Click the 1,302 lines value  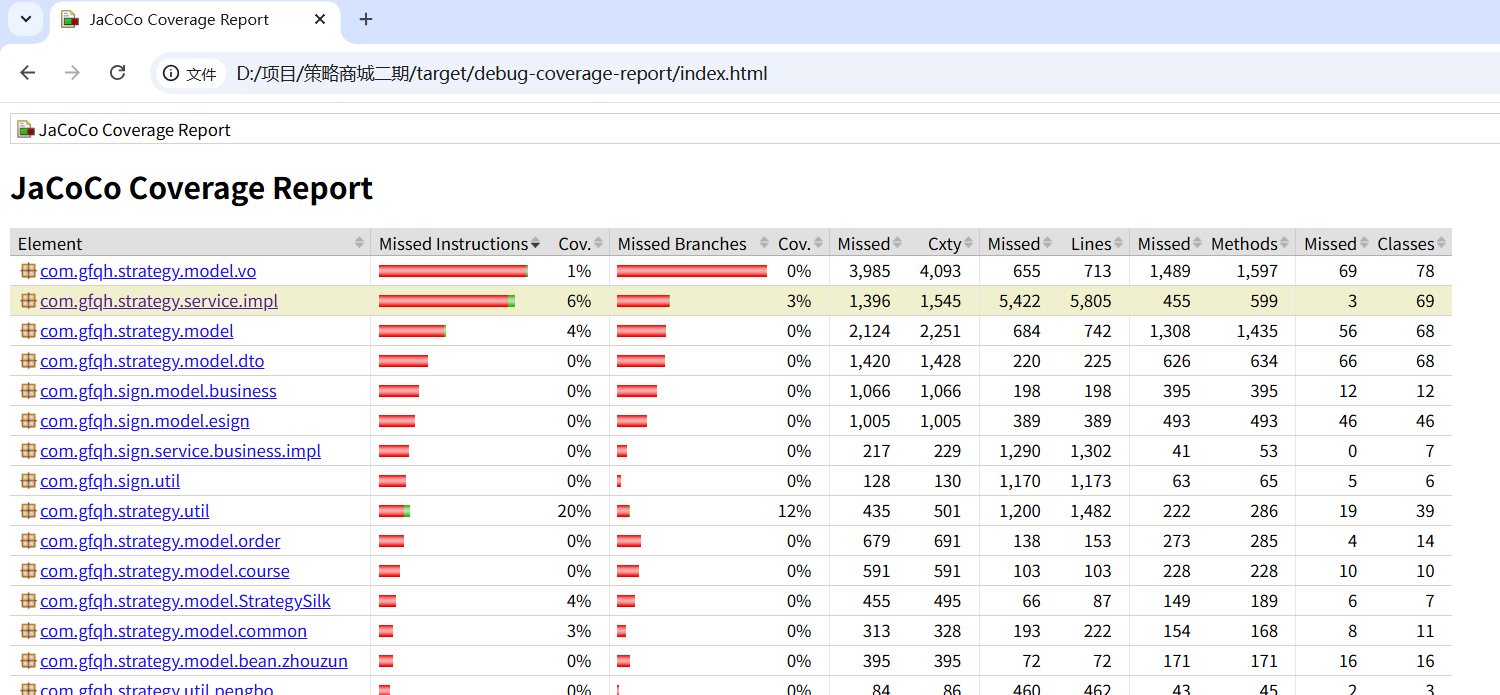click(x=1090, y=451)
